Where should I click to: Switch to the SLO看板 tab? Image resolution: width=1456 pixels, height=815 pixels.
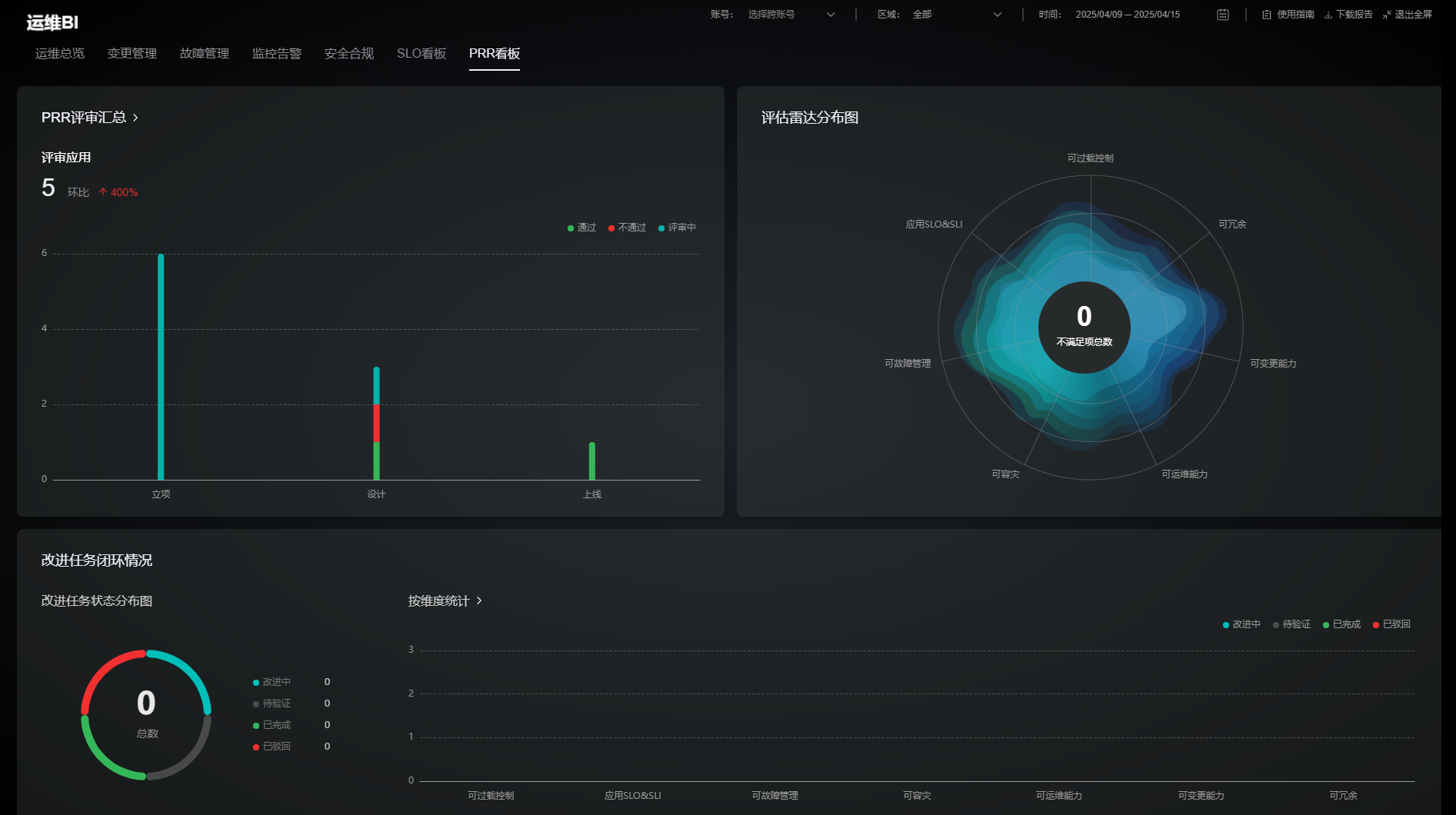click(x=421, y=53)
